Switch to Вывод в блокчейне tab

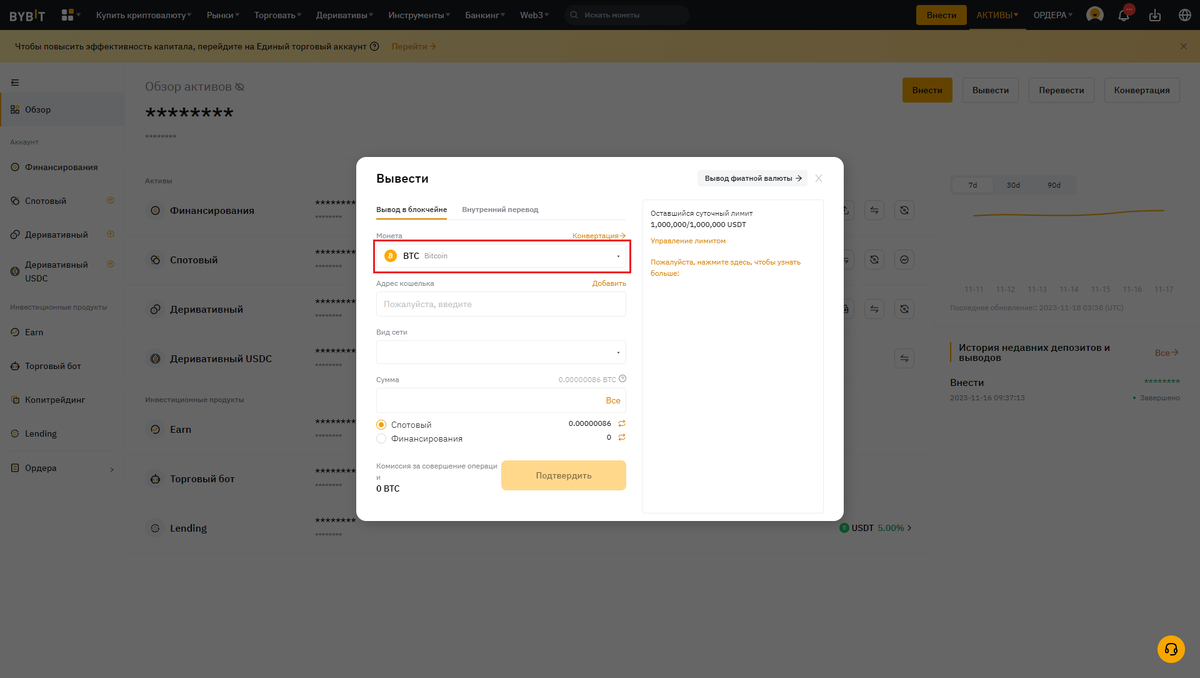coord(411,210)
